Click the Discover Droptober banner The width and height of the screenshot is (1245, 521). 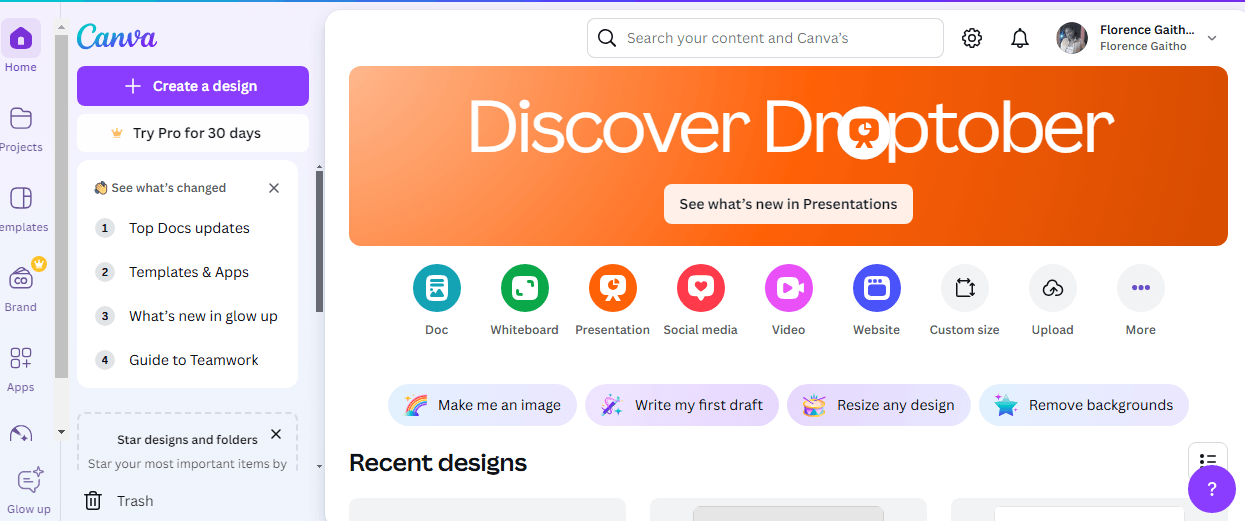coord(788,156)
